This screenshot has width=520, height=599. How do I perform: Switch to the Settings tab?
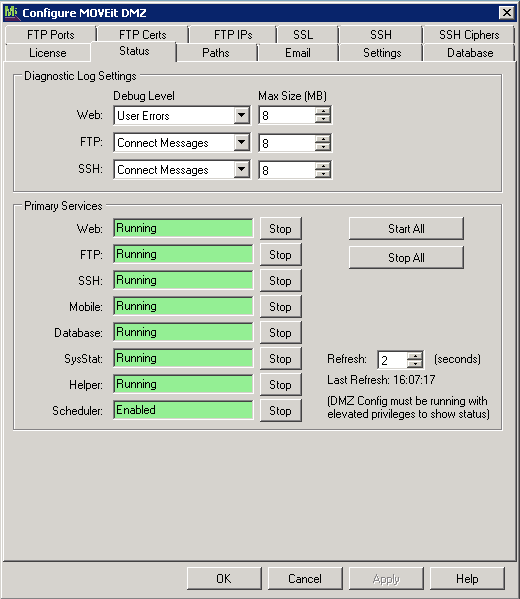pyautogui.click(x=382, y=53)
